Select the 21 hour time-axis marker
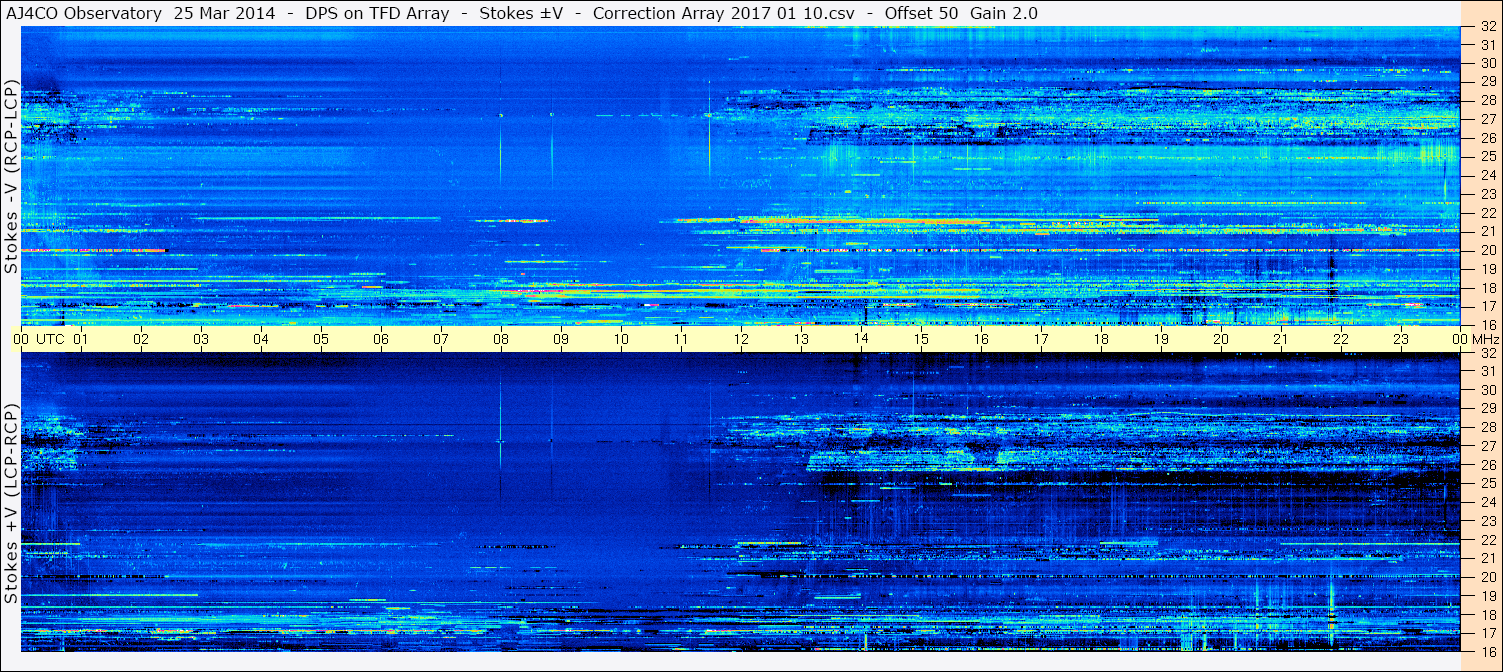Screen dimensions: 1503x672 click(x=1281, y=339)
